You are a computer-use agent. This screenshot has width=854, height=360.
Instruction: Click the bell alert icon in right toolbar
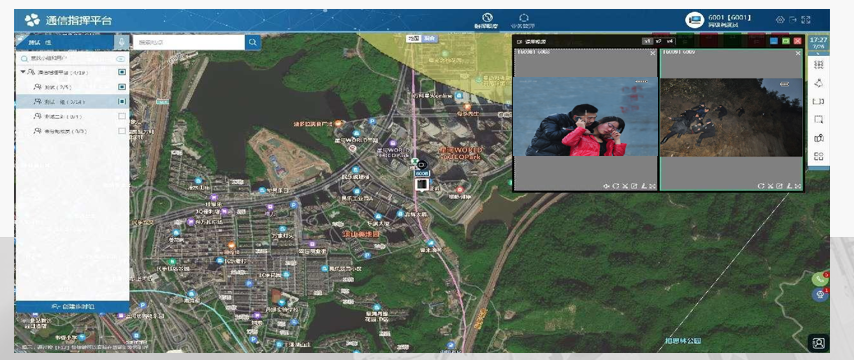pyautogui.click(x=818, y=83)
